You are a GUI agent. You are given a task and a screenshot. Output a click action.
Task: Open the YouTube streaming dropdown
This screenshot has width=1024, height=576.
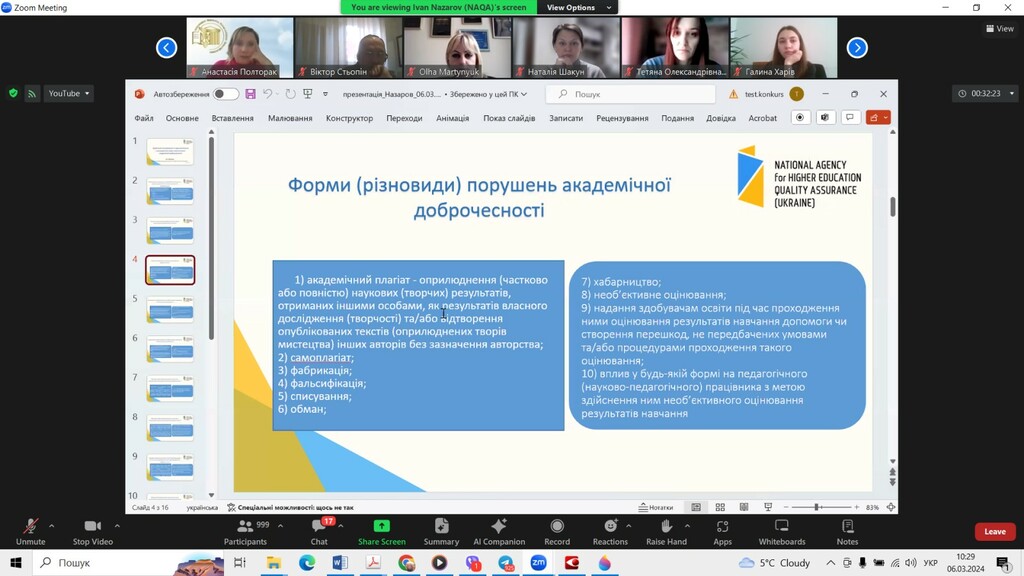point(69,93)
